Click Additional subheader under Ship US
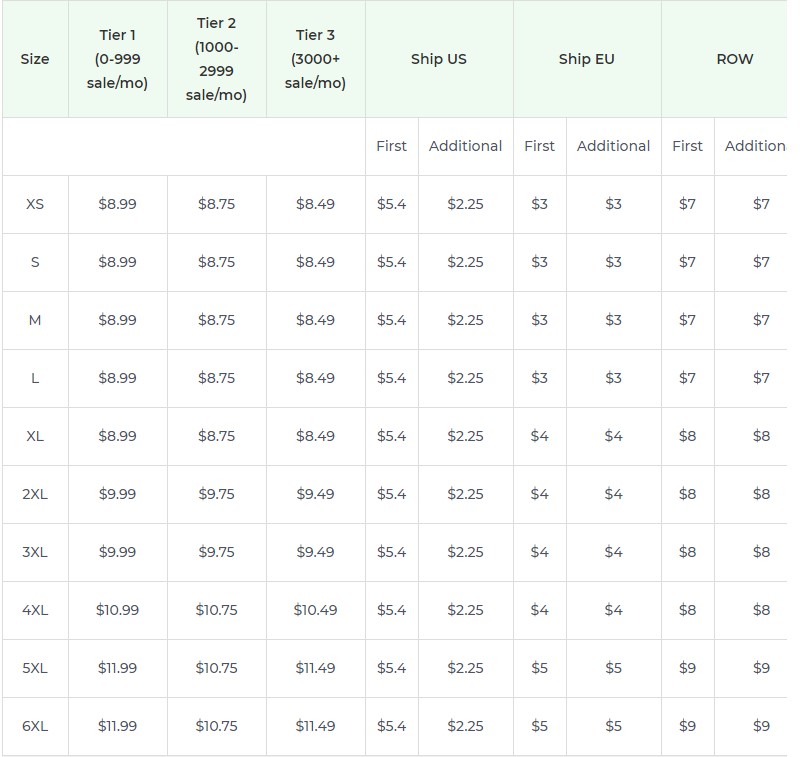 pos(465,146)
